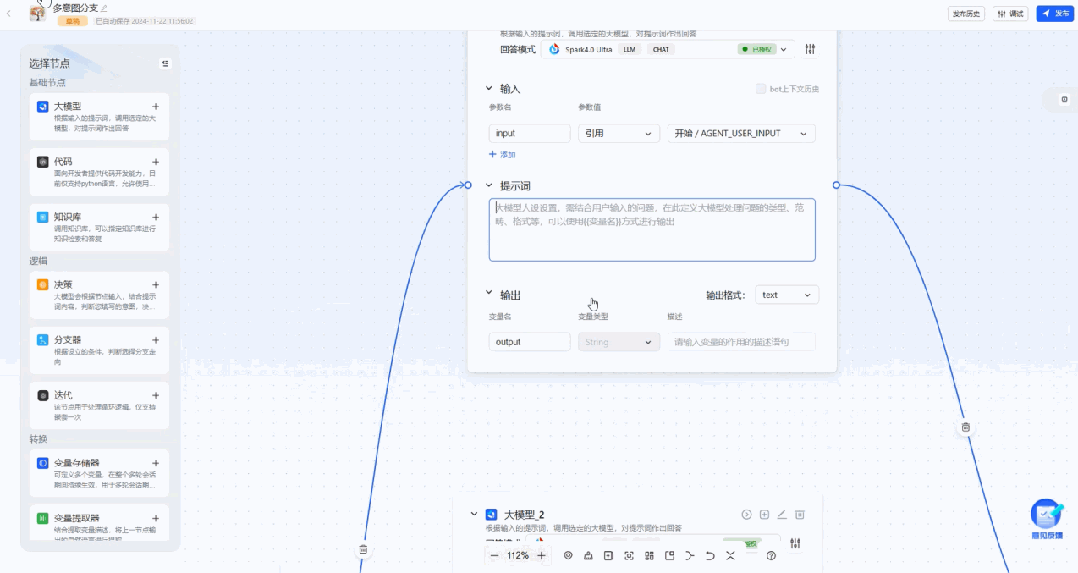Add a 大模型 node with plus
1078x573 pixels.
click(x=155, y=107)
